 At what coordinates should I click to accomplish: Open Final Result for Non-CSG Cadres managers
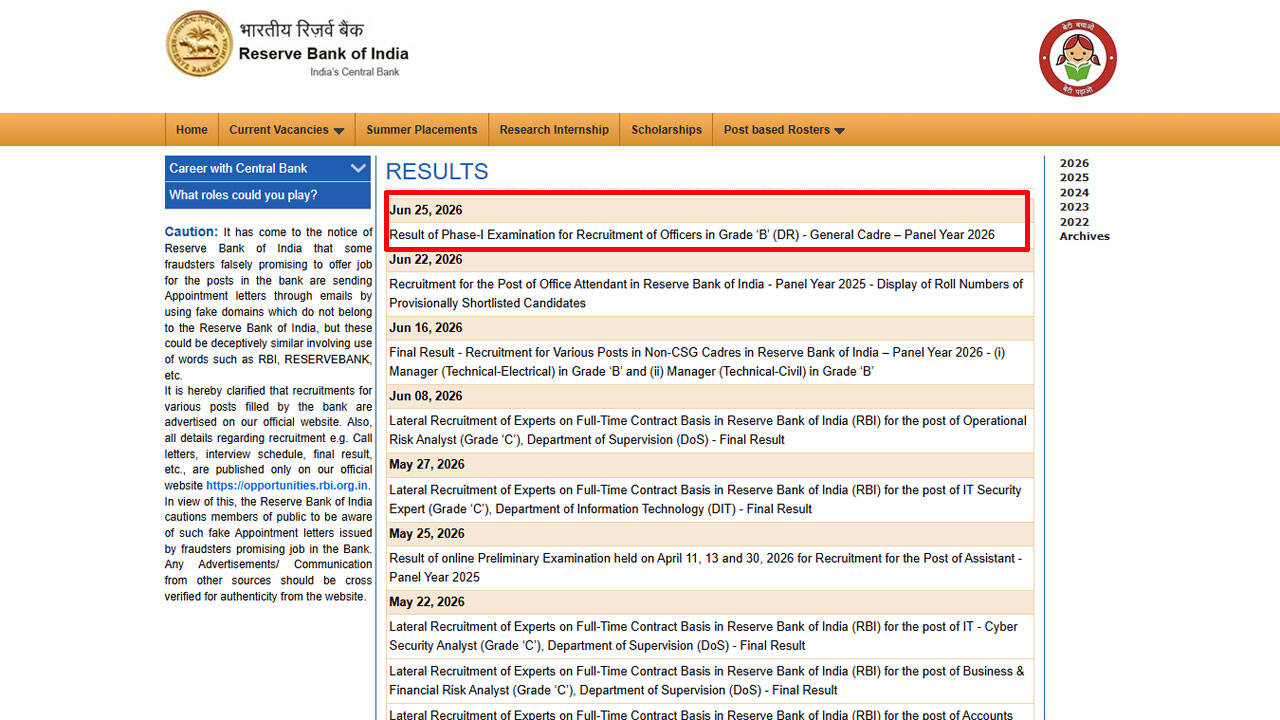(697, 362)
